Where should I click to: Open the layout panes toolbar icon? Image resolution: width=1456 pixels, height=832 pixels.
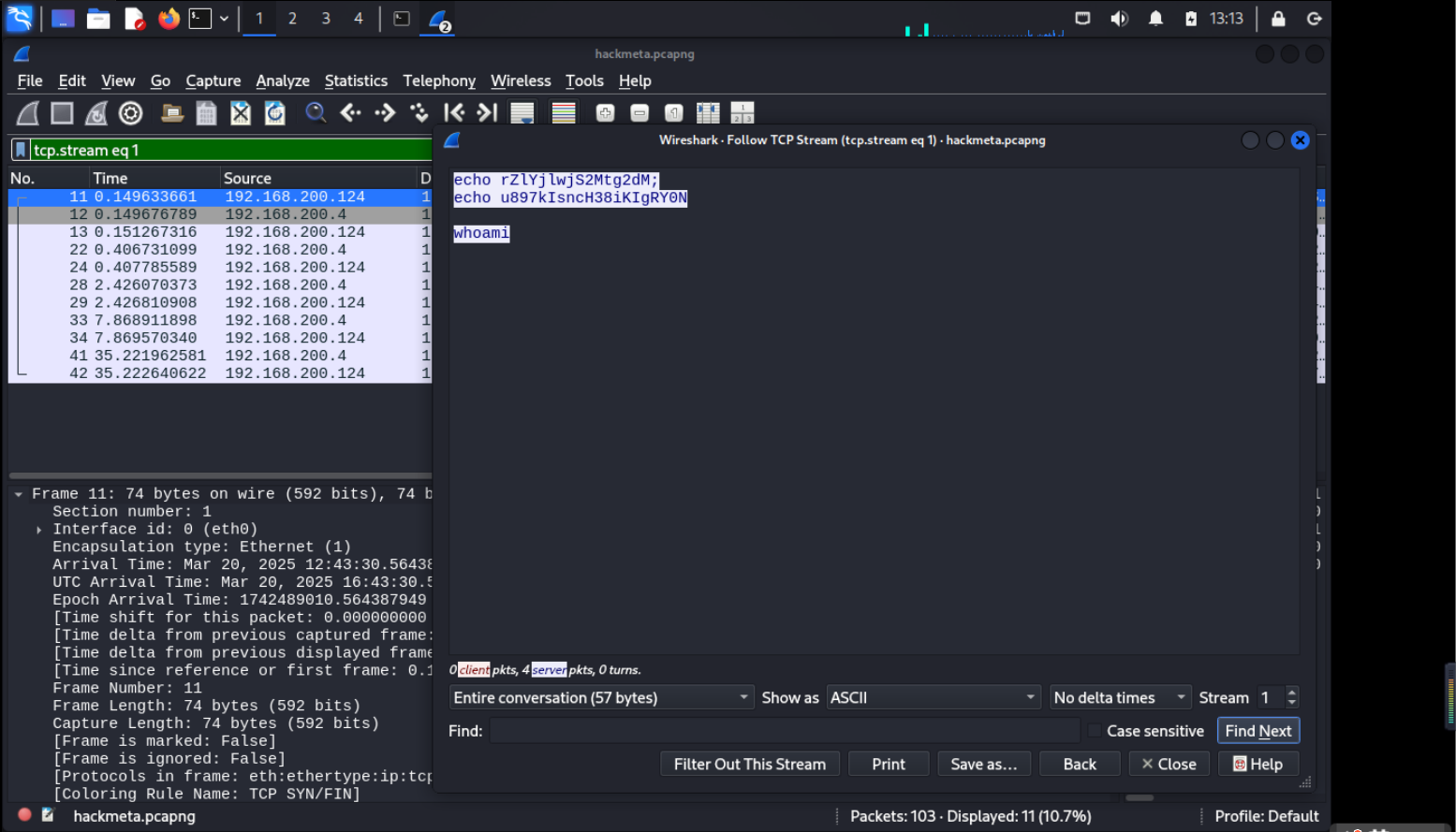click(x=743, y=113)
